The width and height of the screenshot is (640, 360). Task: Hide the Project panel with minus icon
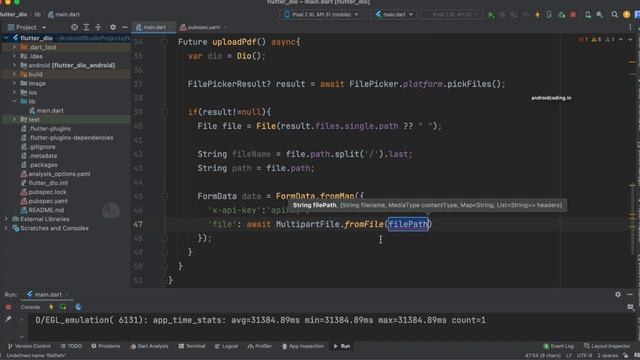[x=124, y=27]
